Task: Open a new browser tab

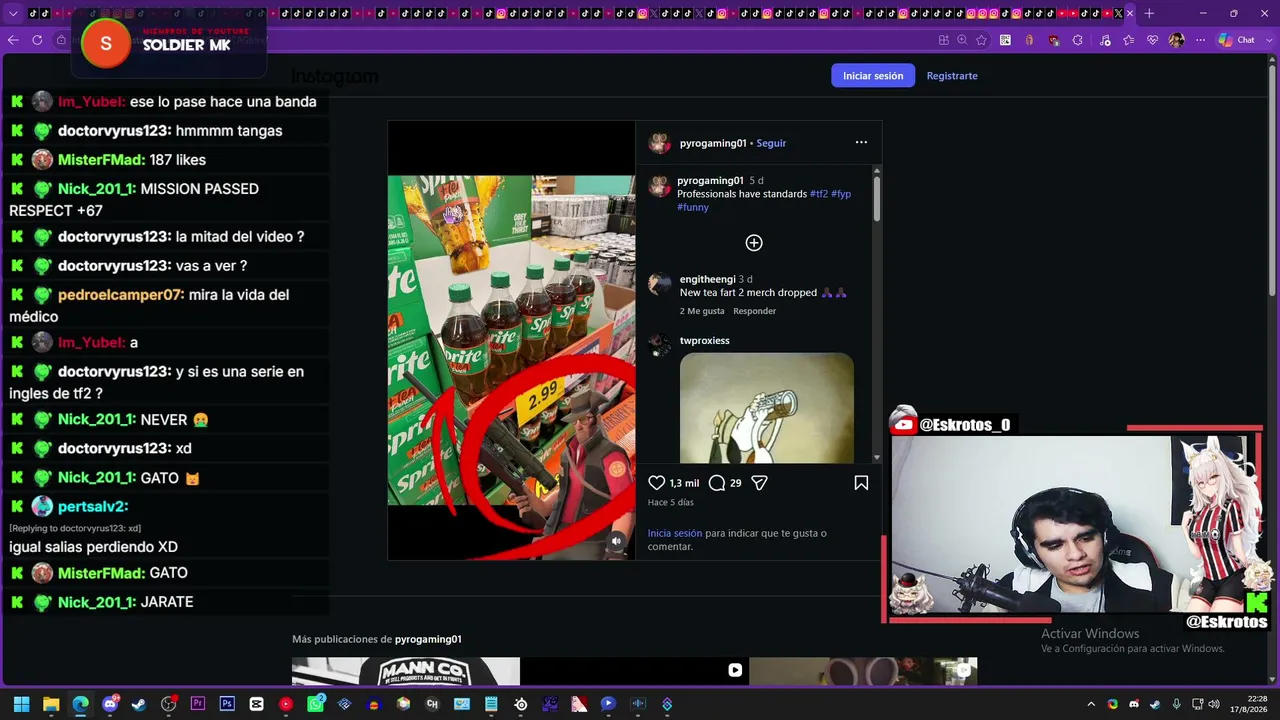Action: point(1149,13)
